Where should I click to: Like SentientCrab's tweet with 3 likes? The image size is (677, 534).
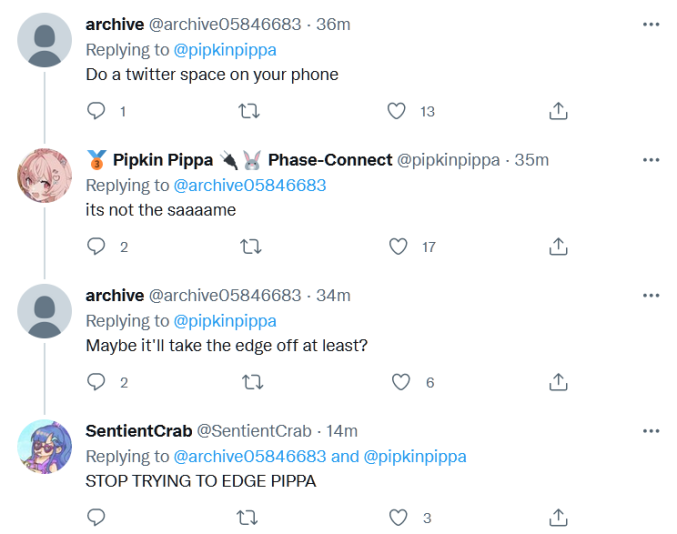click(x=398, y=518)
